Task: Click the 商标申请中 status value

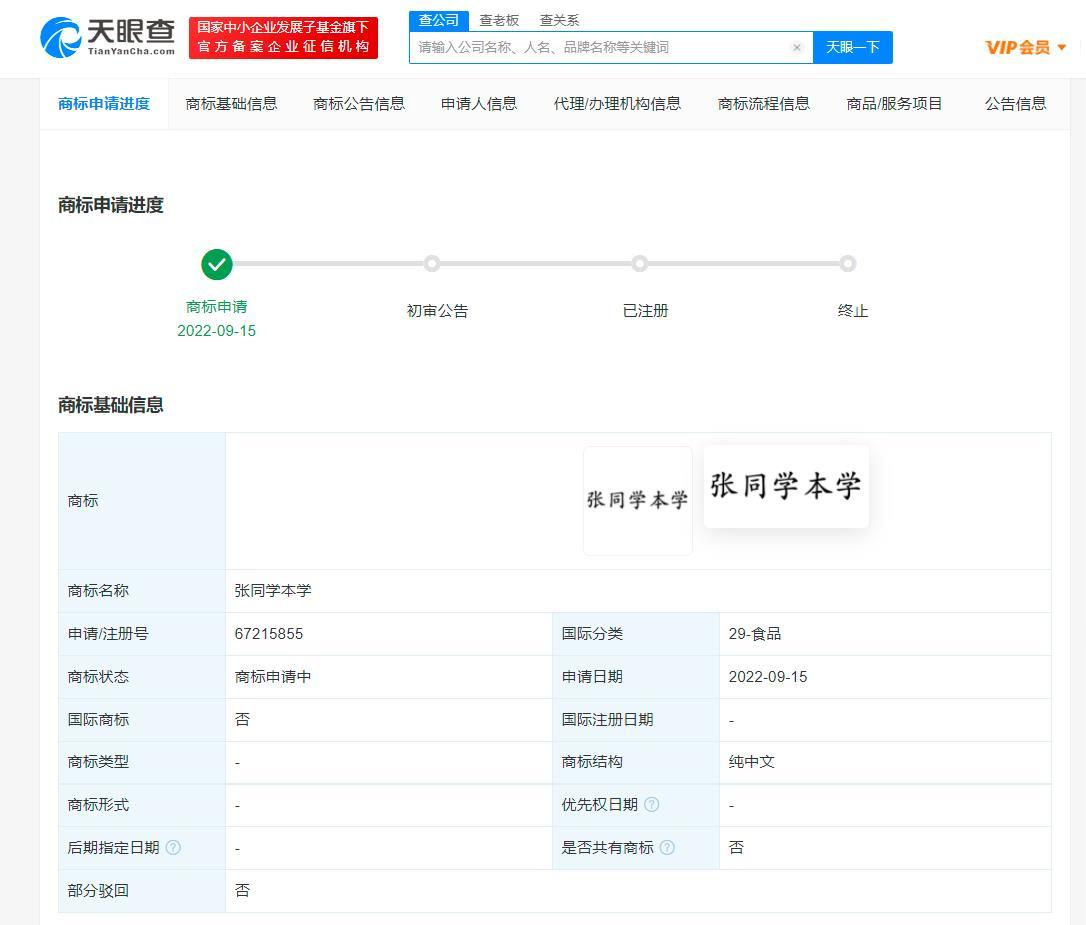Action: point(273,676)
